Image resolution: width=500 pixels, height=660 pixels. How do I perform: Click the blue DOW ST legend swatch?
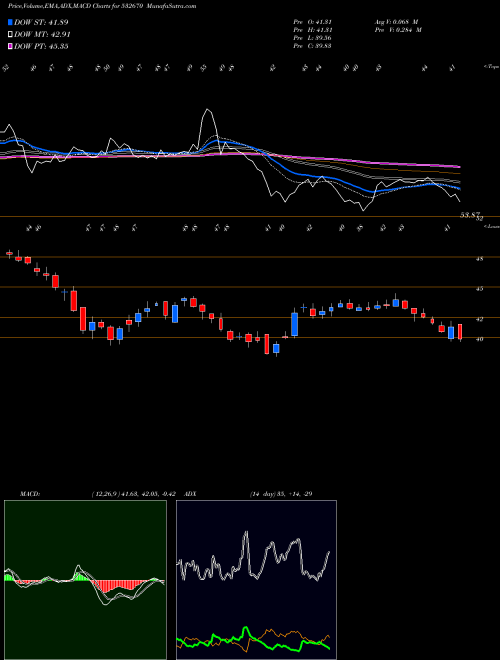coord(11,22)
